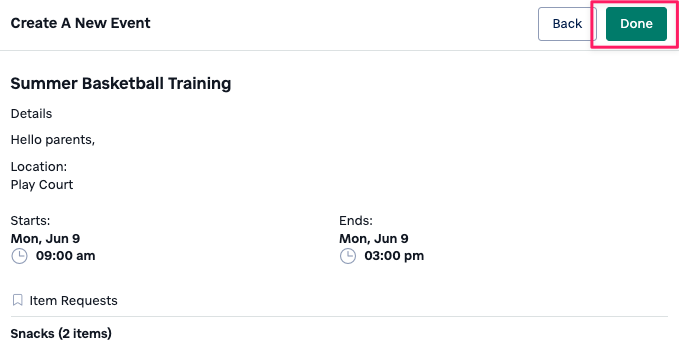Click the Play Court location text
This screenshot has width=679, height=360.
[x=42, y=185]
